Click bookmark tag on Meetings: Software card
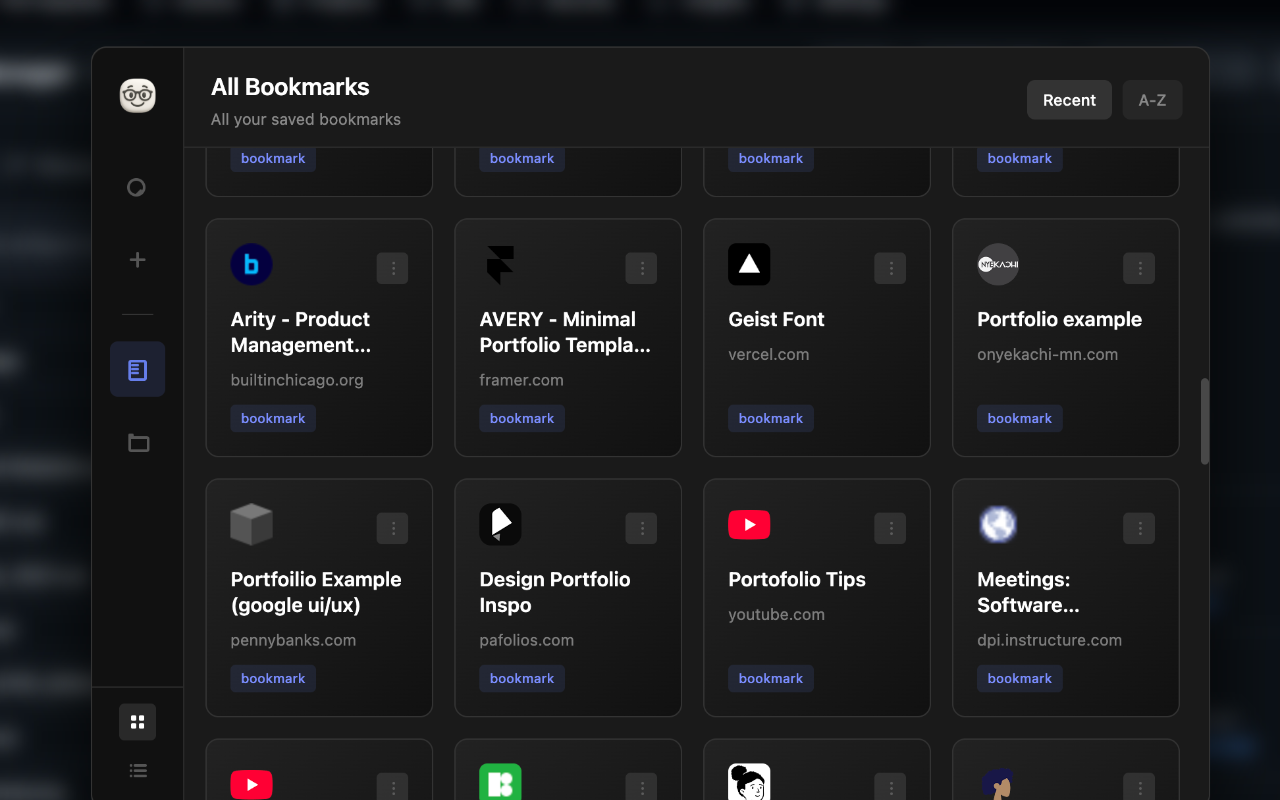The height and width of the screenshot is (800, 1280). 1020,678
